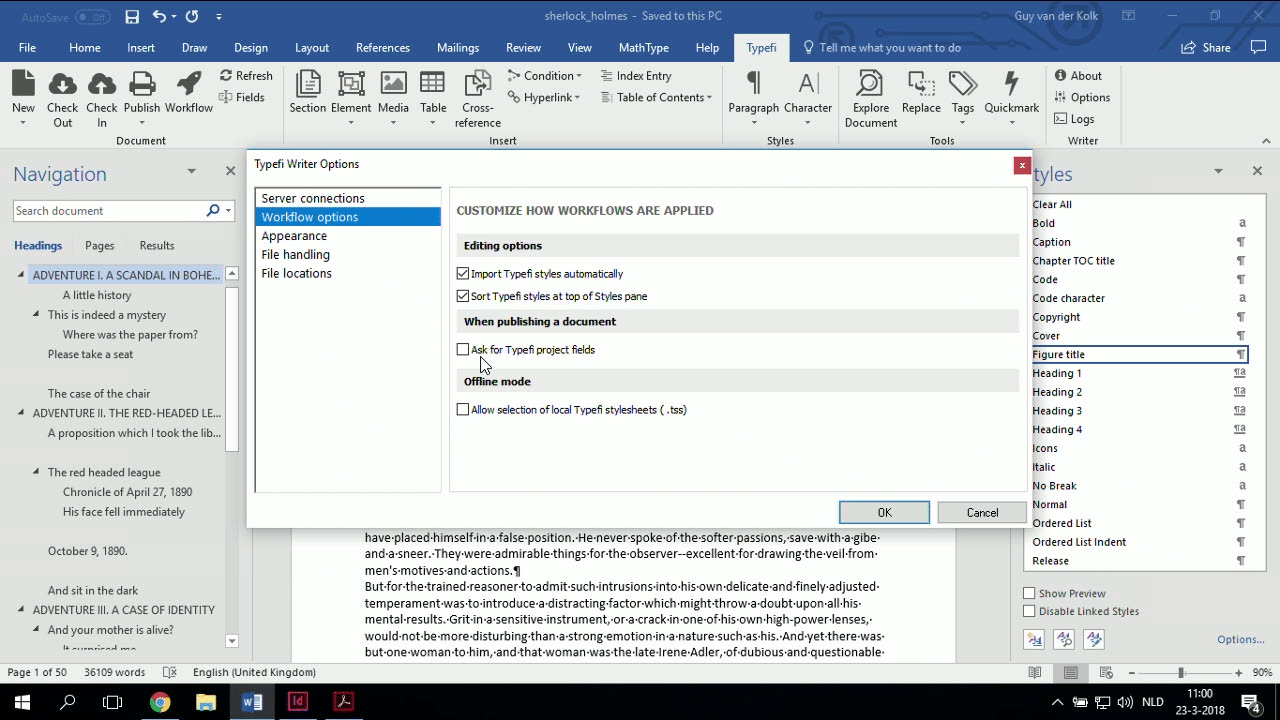Select File handling in options list
This screenshot has width=1280, height=720.
[347, 255]
